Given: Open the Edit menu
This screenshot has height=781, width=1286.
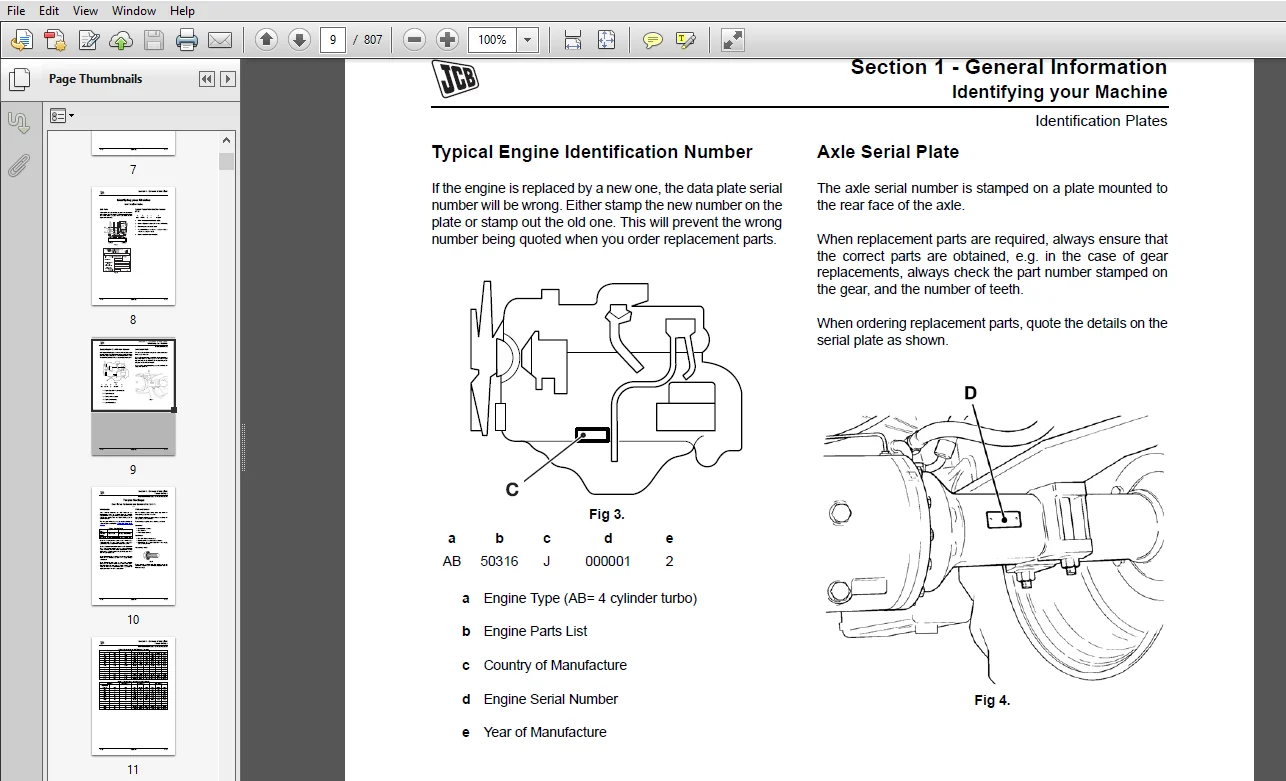Looking at the screenshot, I should 49,10.
